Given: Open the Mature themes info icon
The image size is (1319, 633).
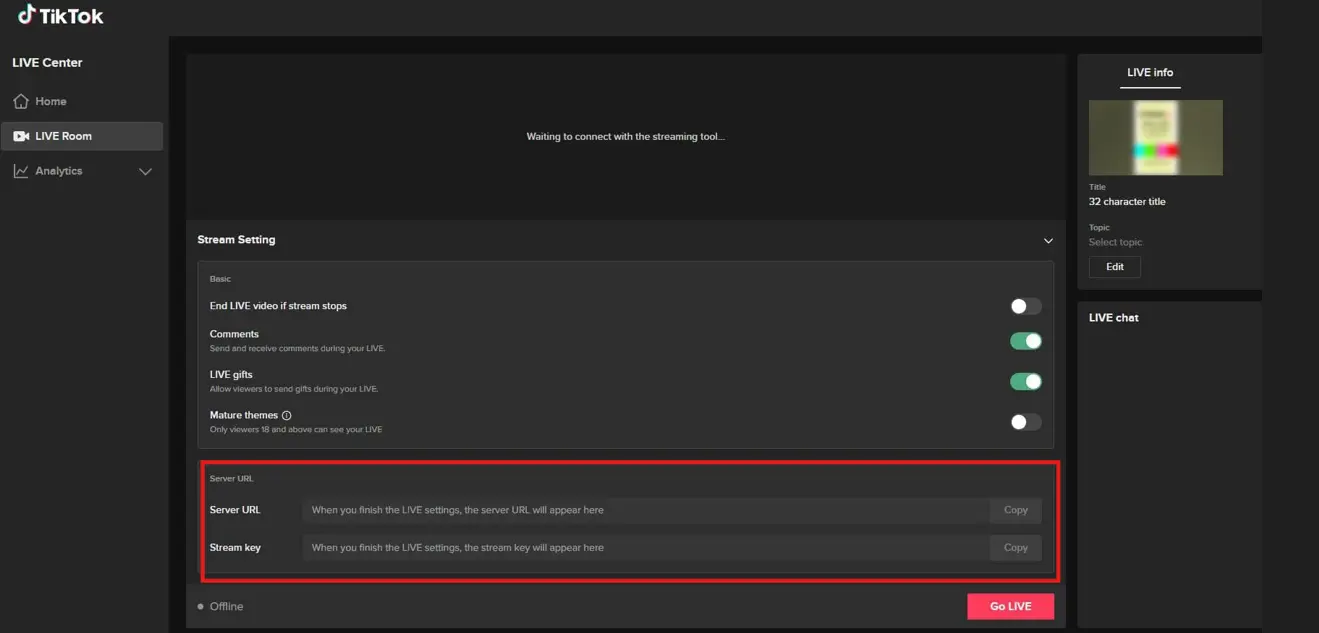Looking at the screenshot, I should (287, 415).
